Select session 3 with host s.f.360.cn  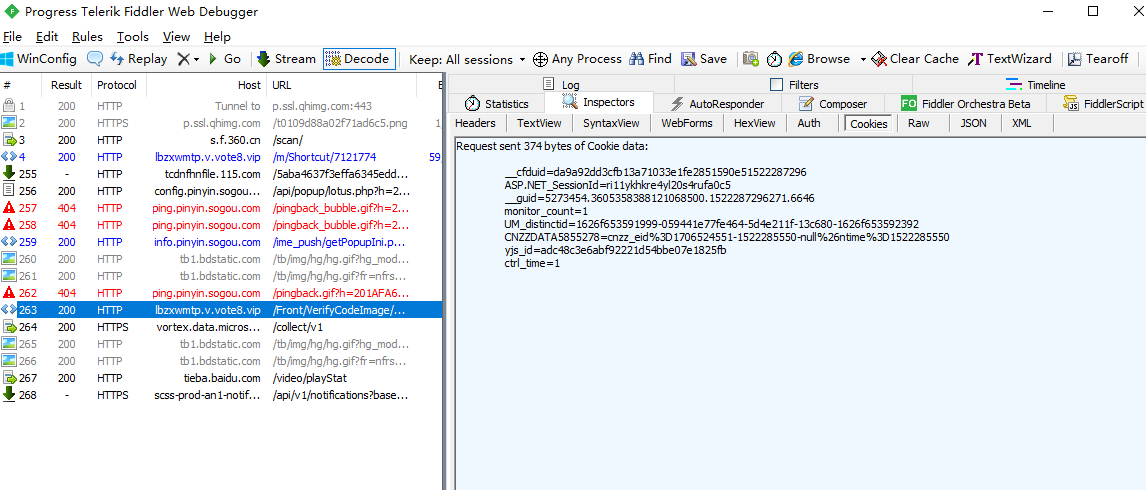click(x=221, y=140)
